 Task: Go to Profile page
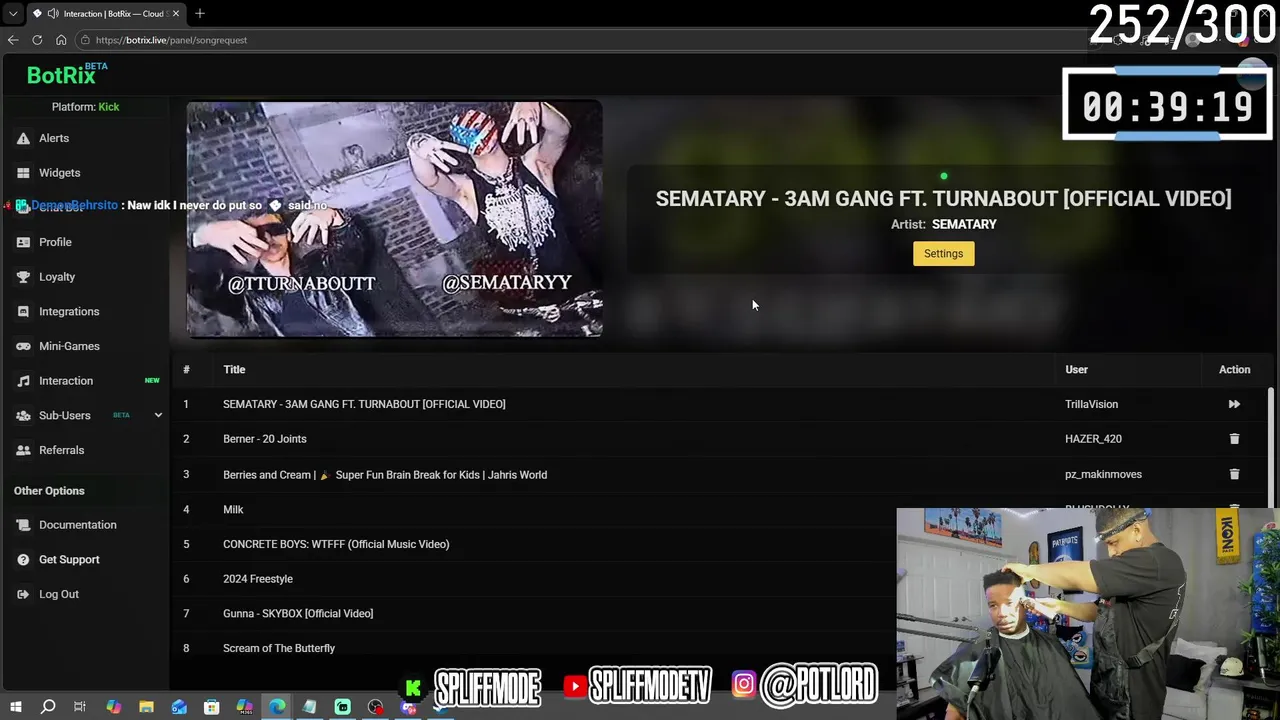pyautogui.click(x=55, y=242)
